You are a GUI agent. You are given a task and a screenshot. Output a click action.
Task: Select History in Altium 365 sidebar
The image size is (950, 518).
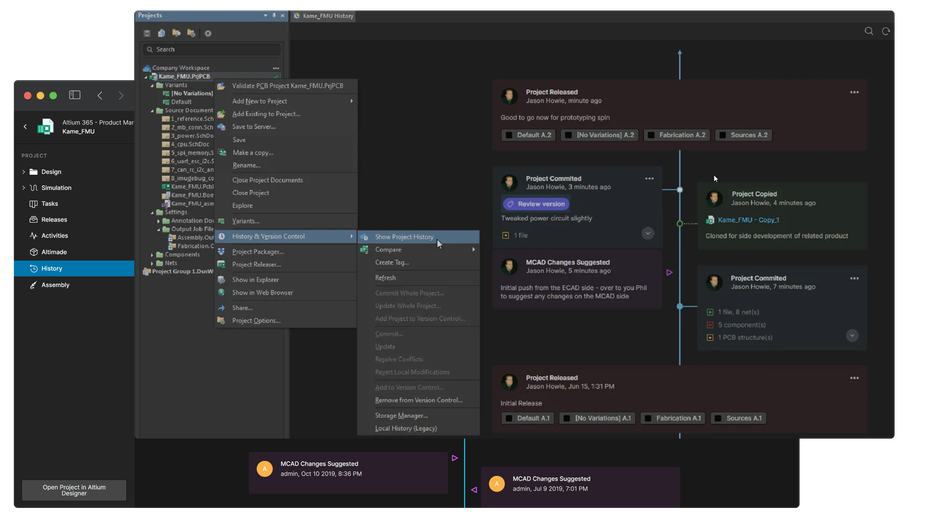74,268
